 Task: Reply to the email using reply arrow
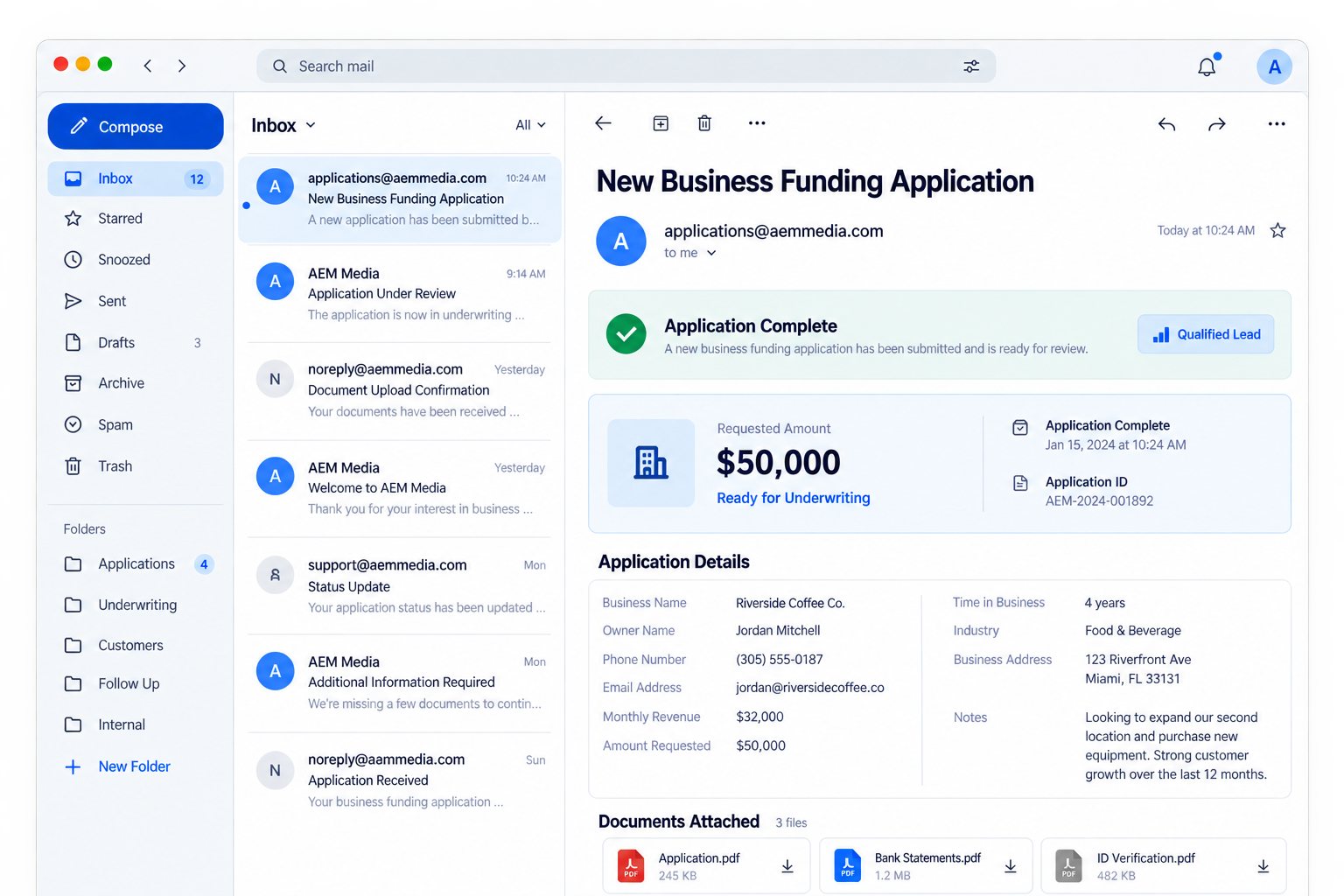(x=1166, y=124)
